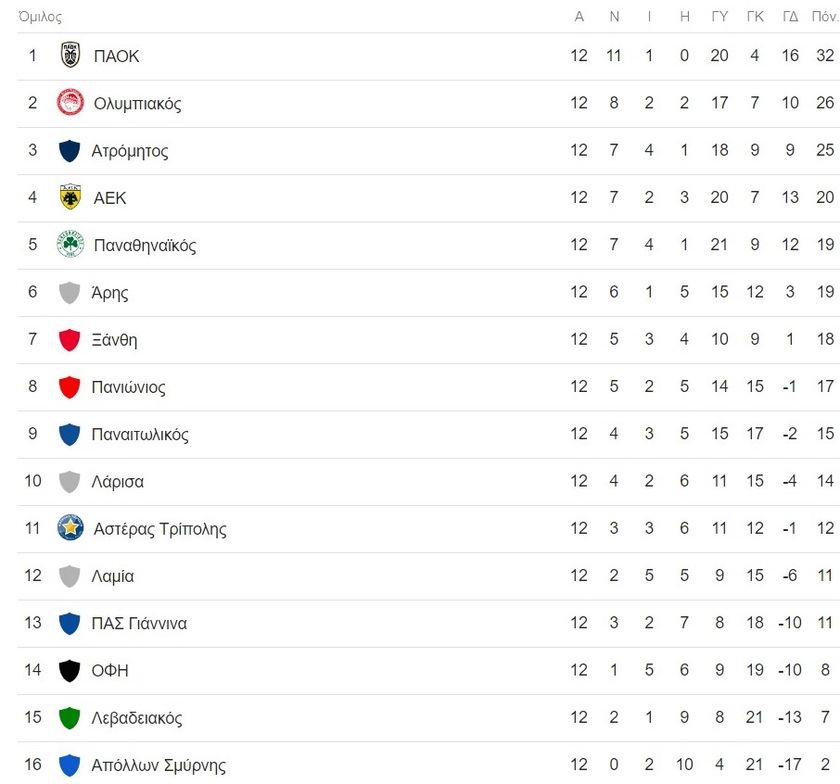Click the Πανιώνιος team name
This screenshot has width=840, height=784.
[129, 387]
